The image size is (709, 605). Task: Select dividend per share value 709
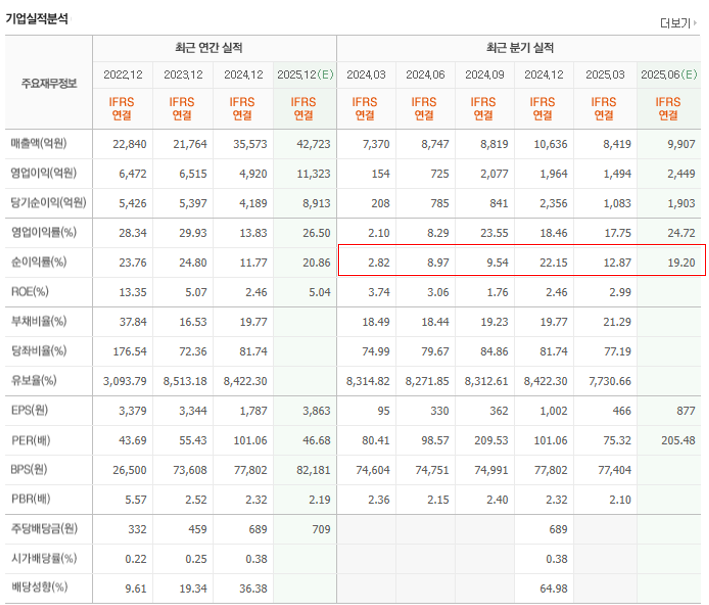point(321,529)
